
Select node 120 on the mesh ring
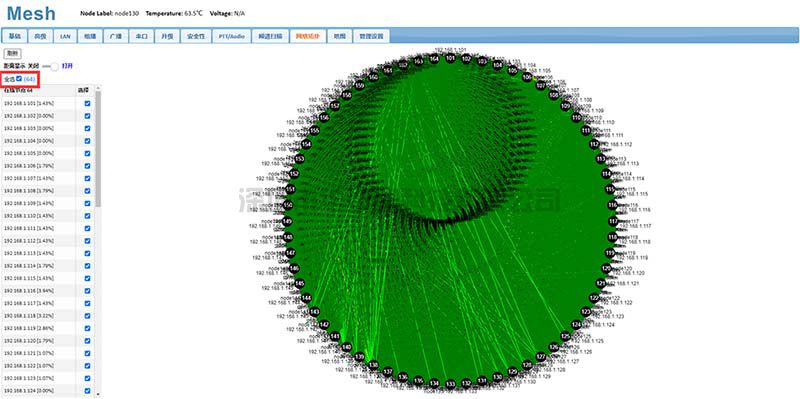606,268
